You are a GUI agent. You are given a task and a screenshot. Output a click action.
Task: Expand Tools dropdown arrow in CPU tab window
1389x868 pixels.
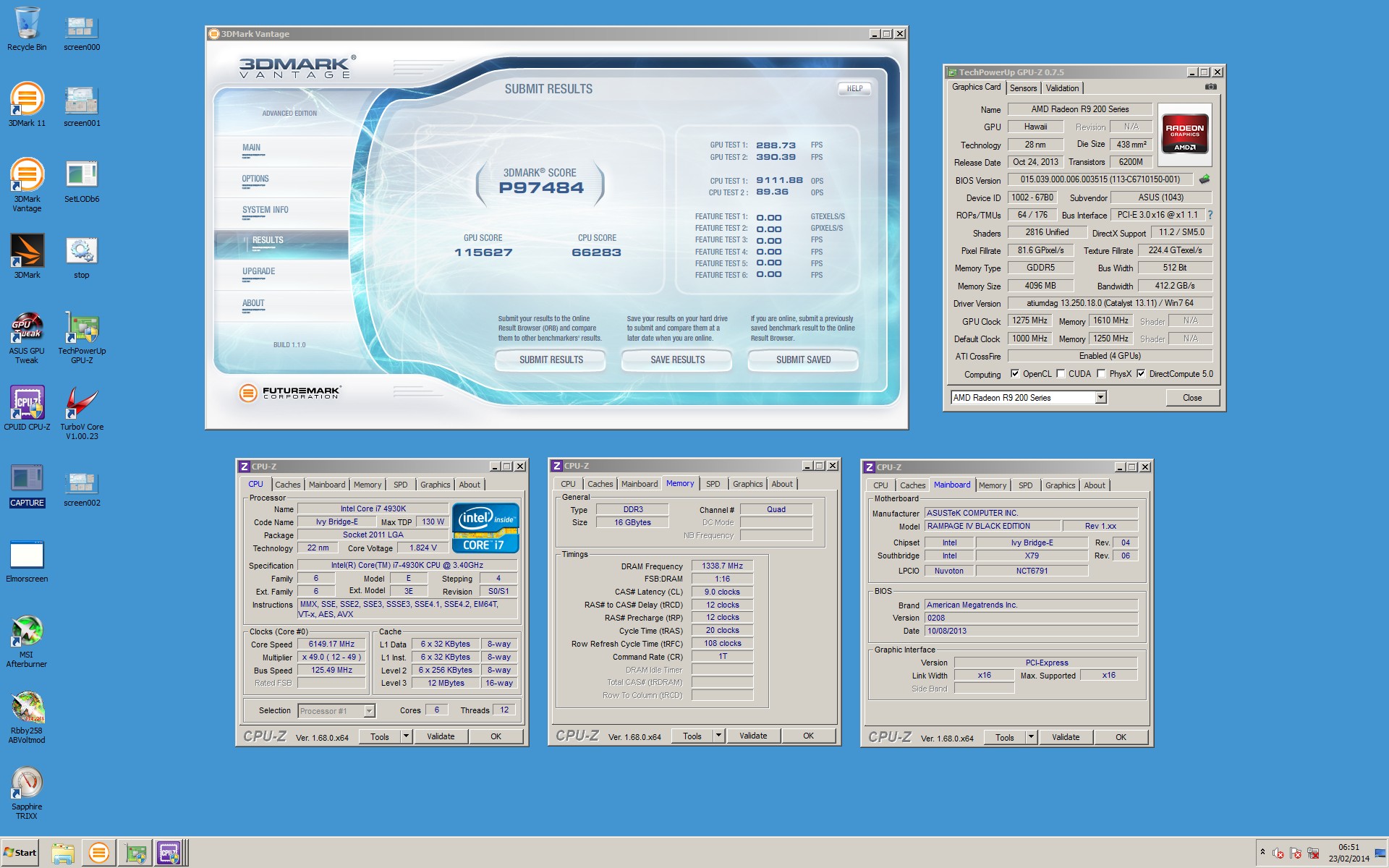point(406,736)
